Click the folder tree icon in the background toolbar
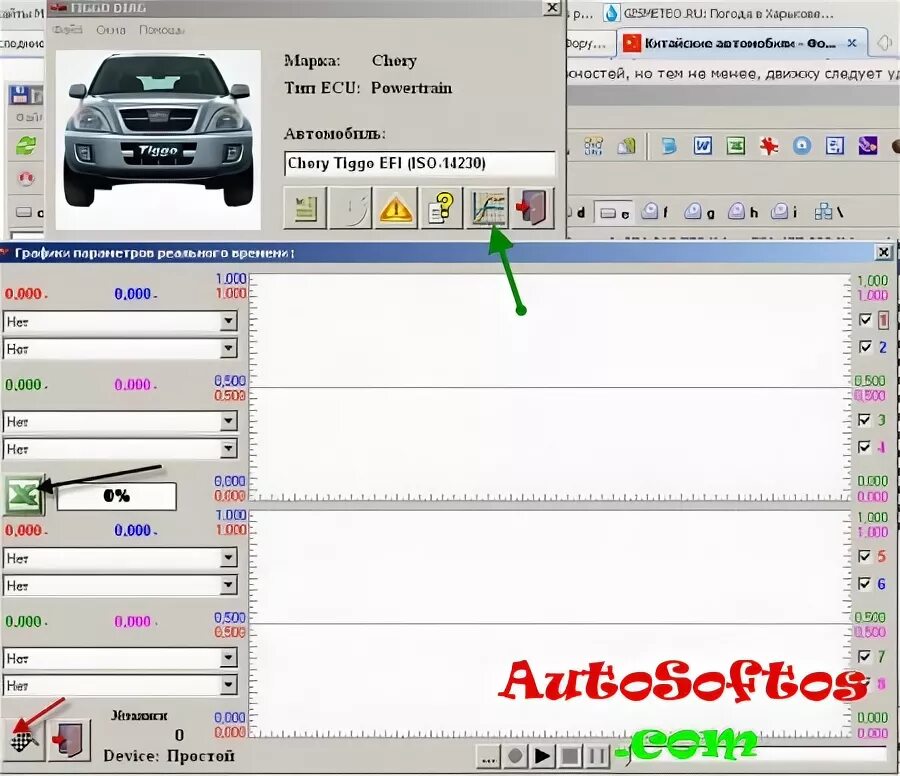The width and height of the screenshot is (900, 776). point(593,146)
